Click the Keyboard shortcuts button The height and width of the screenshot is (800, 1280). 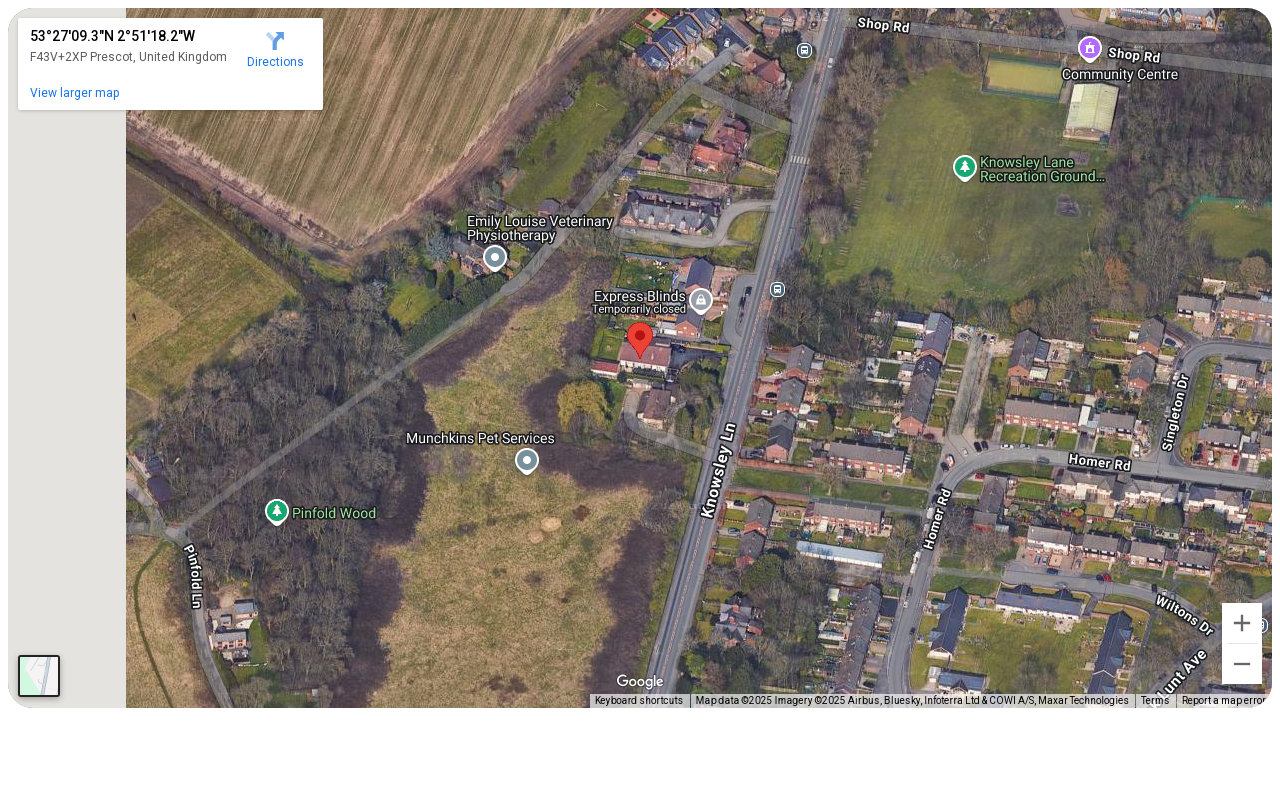coord(639,701)
